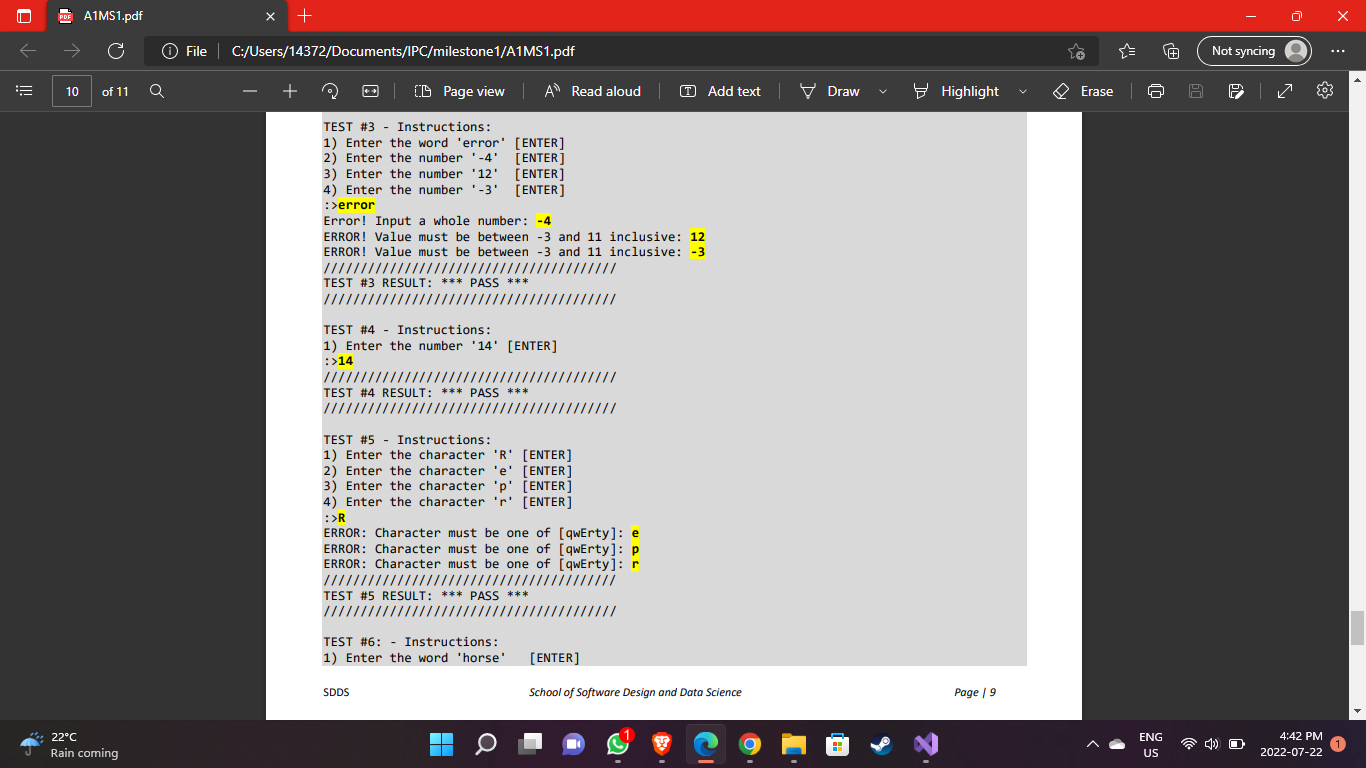Click the text 'TEST #3 RESULT: *** PASS ***'
Image resolution: width=1366 pixels, height=768 pixels.
426,283
